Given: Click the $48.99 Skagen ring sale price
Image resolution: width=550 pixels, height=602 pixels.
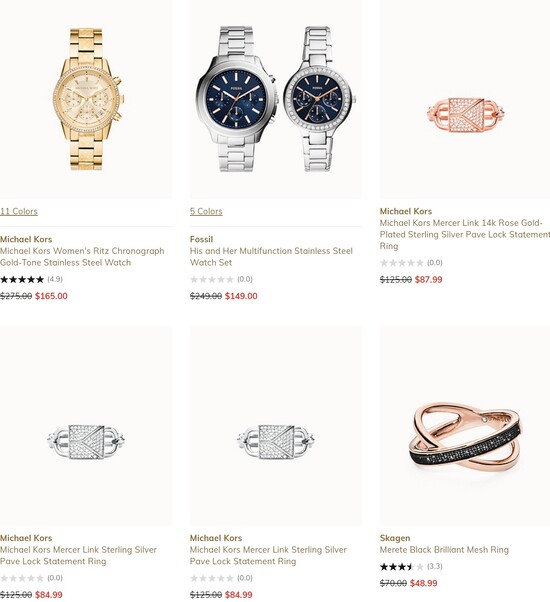Looking at the screenshot, I should (x=423, y=583).
